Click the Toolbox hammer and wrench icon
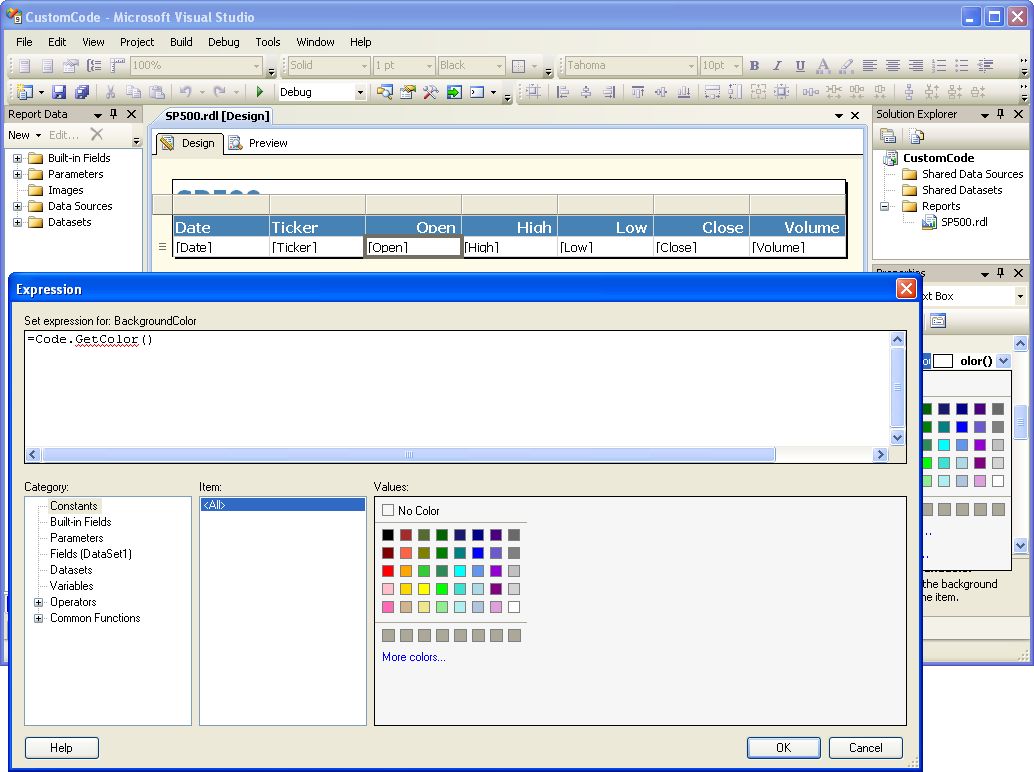Viewport: 1034px width, 772px height. pyautogui.click(x=431, y=92)
